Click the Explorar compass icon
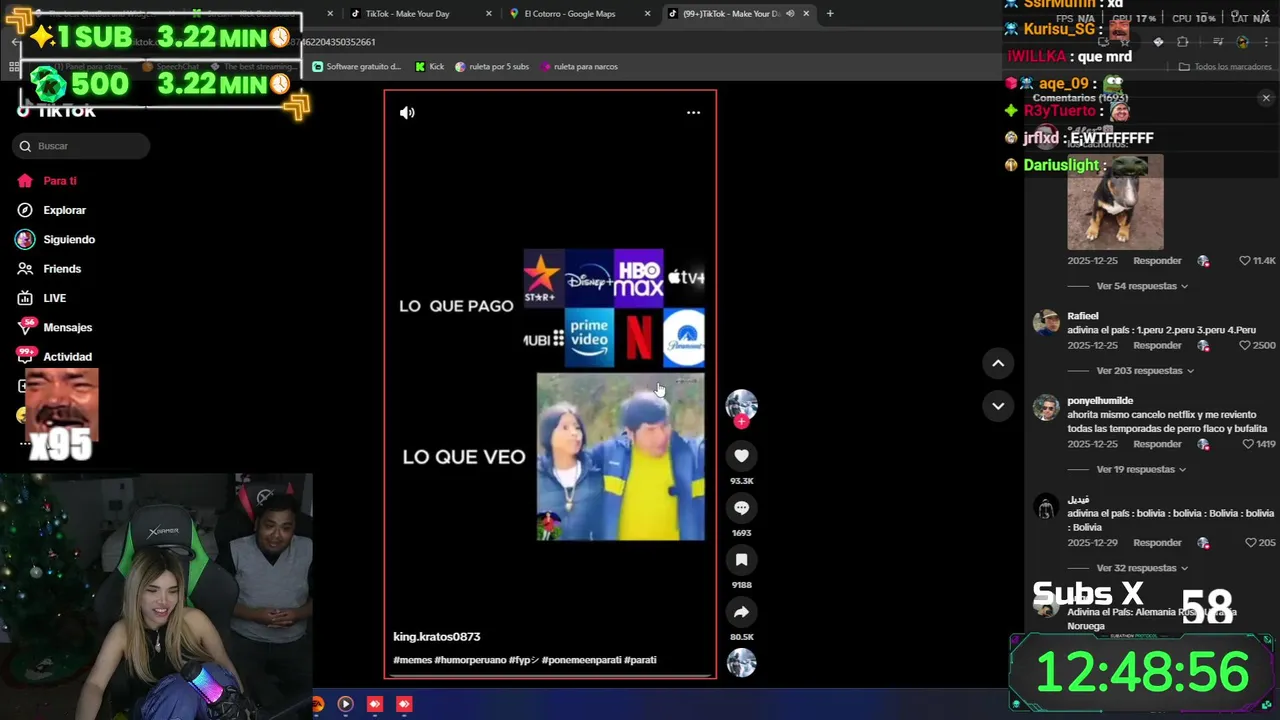The image size is (1280, 720). 25,210
